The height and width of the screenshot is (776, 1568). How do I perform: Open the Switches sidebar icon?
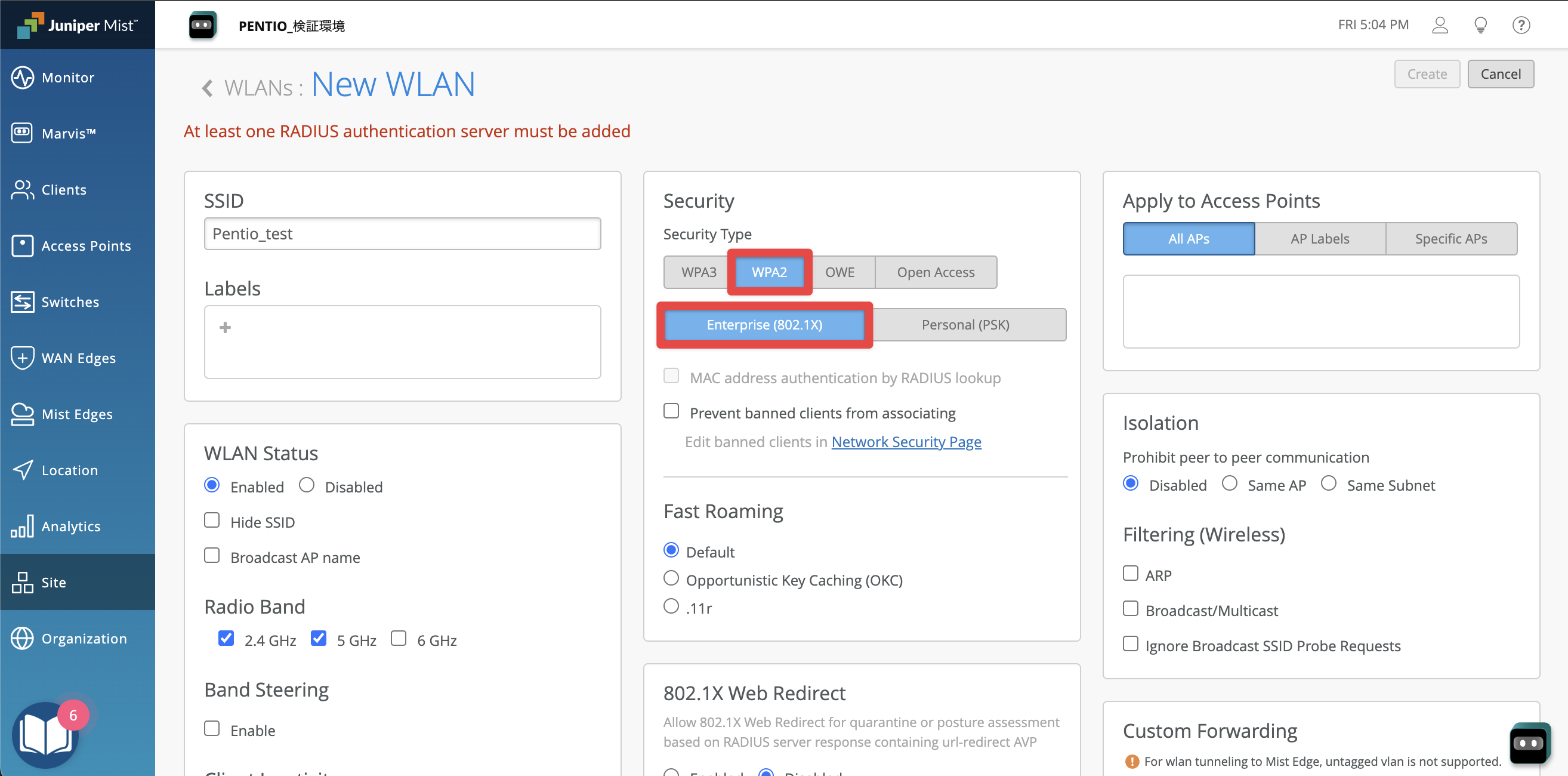[23, 301]
